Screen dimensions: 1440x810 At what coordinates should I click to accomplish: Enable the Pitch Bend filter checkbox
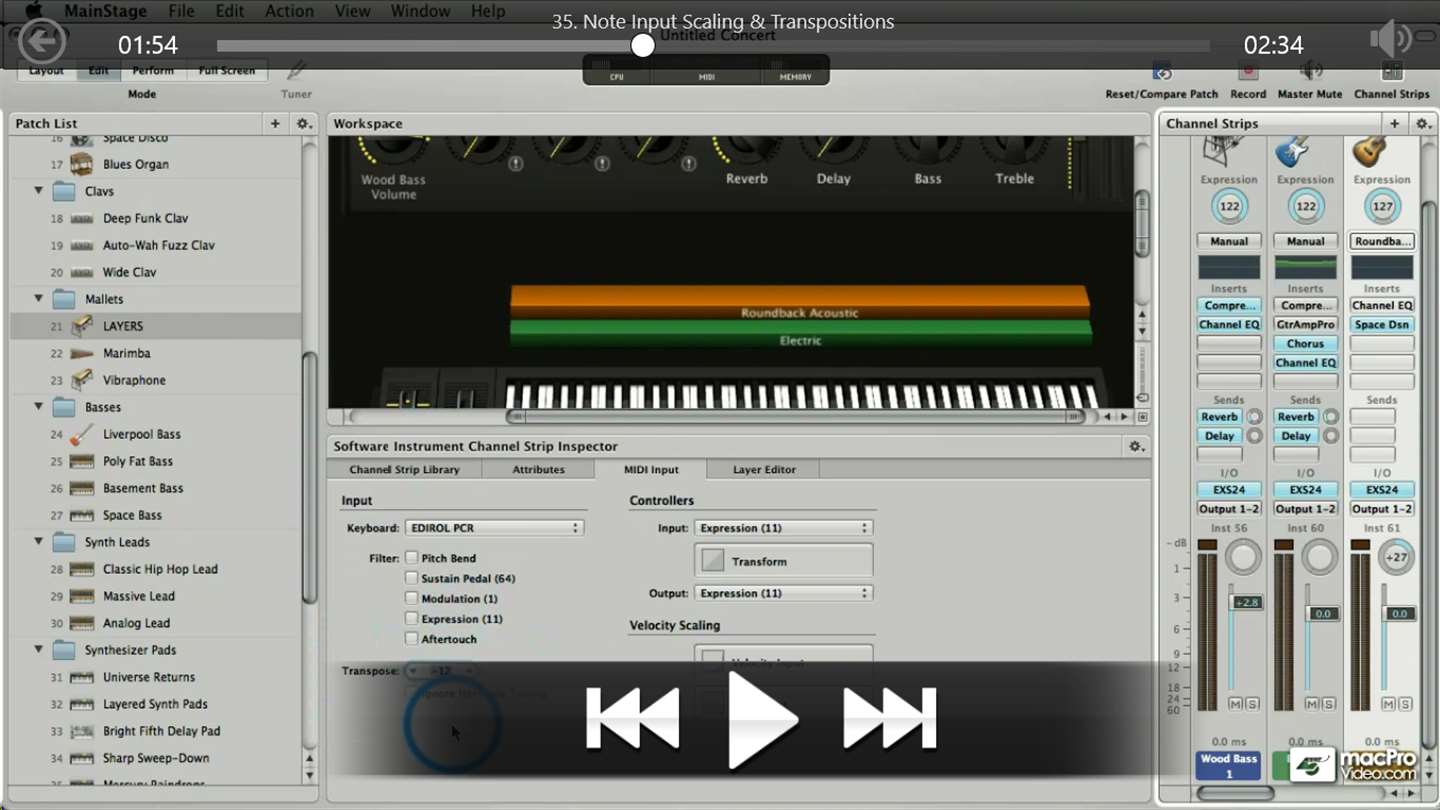point(411,558)
